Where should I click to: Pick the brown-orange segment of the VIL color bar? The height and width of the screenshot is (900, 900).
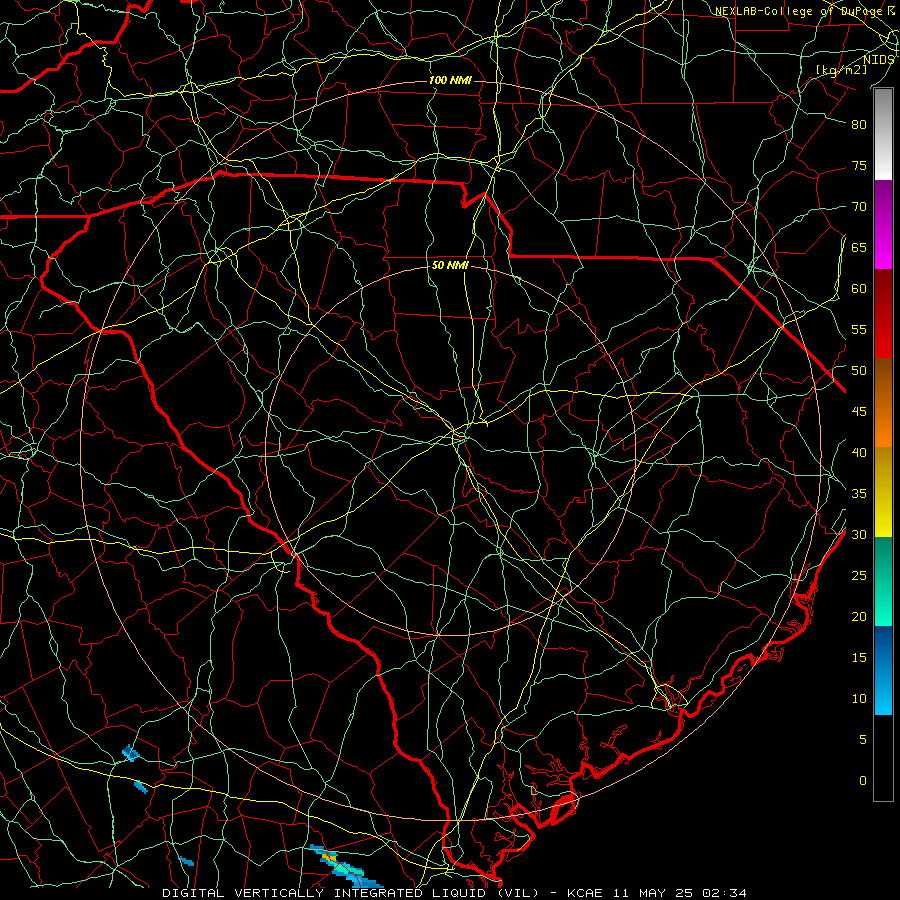[x=883, y=403]
